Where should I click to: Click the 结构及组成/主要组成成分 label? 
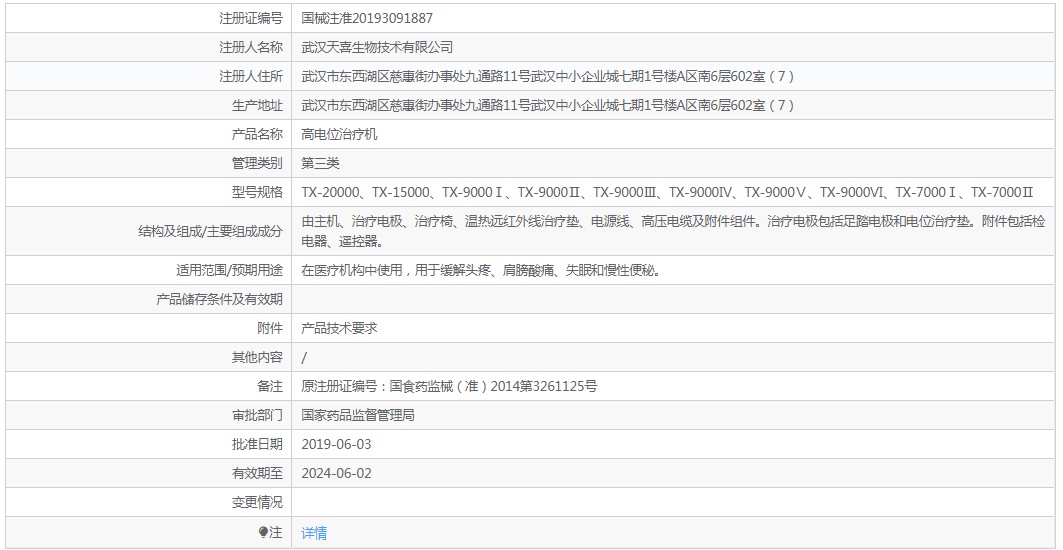210,231
